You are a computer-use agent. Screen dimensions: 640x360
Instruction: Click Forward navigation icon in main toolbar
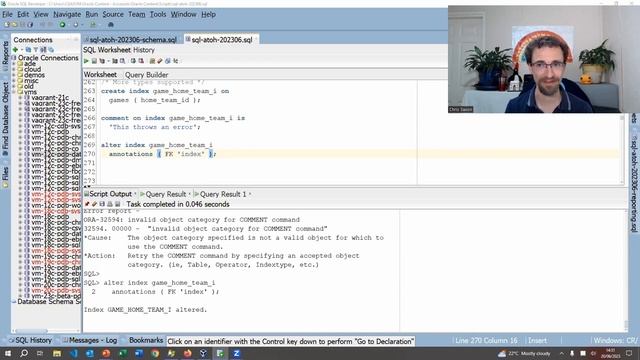coord(75,25)
